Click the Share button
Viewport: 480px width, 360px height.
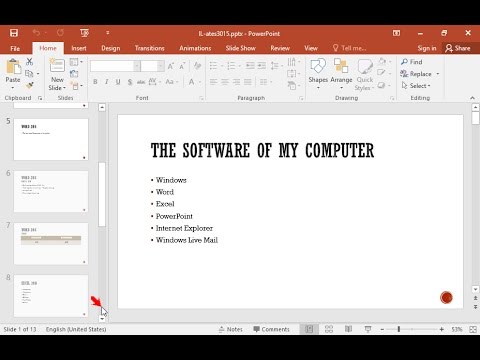(x=458, y=48)
